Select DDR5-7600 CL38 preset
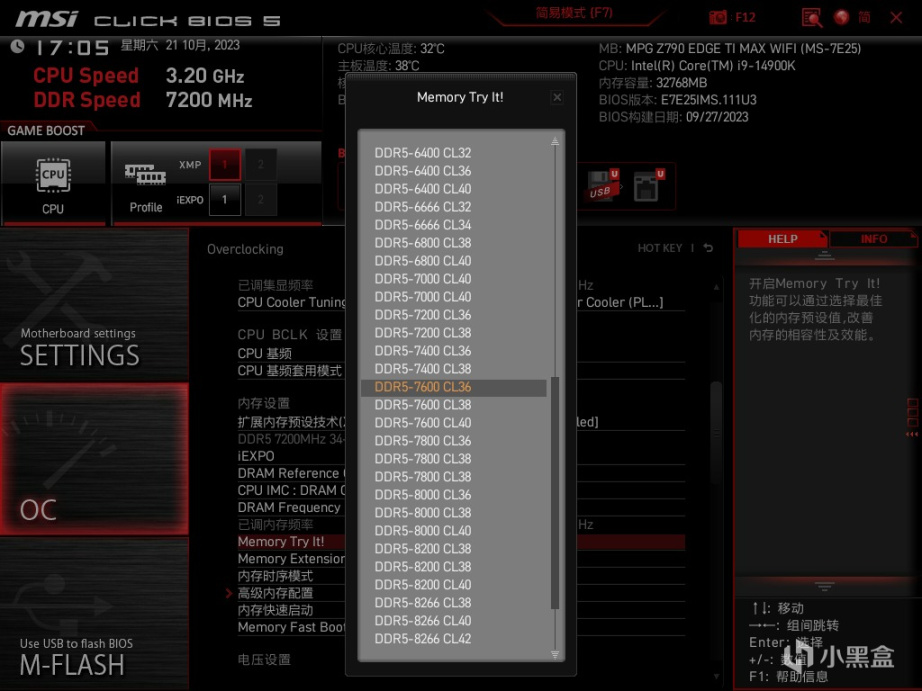Viewport: 922px width, 691px height. pyautogui.click(x=423, y=405)
